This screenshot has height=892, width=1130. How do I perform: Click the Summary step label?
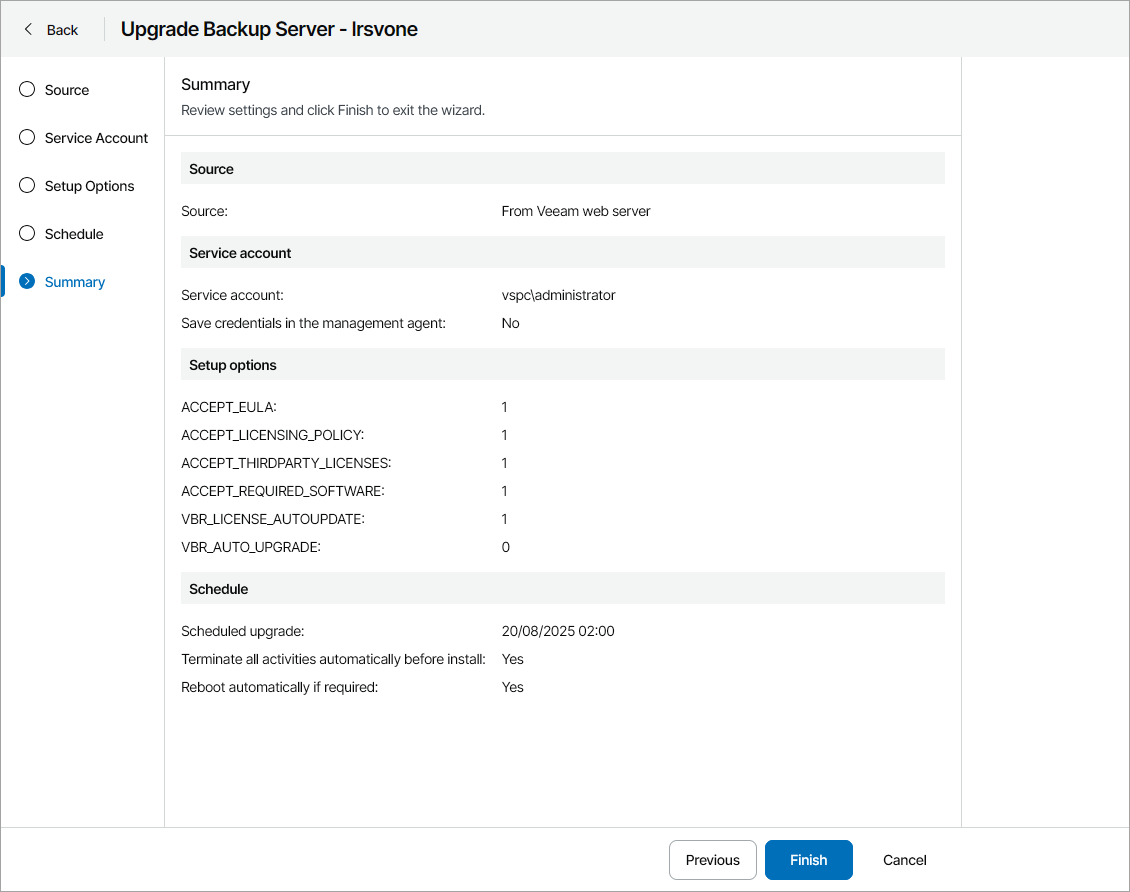(x=75, y=282)
